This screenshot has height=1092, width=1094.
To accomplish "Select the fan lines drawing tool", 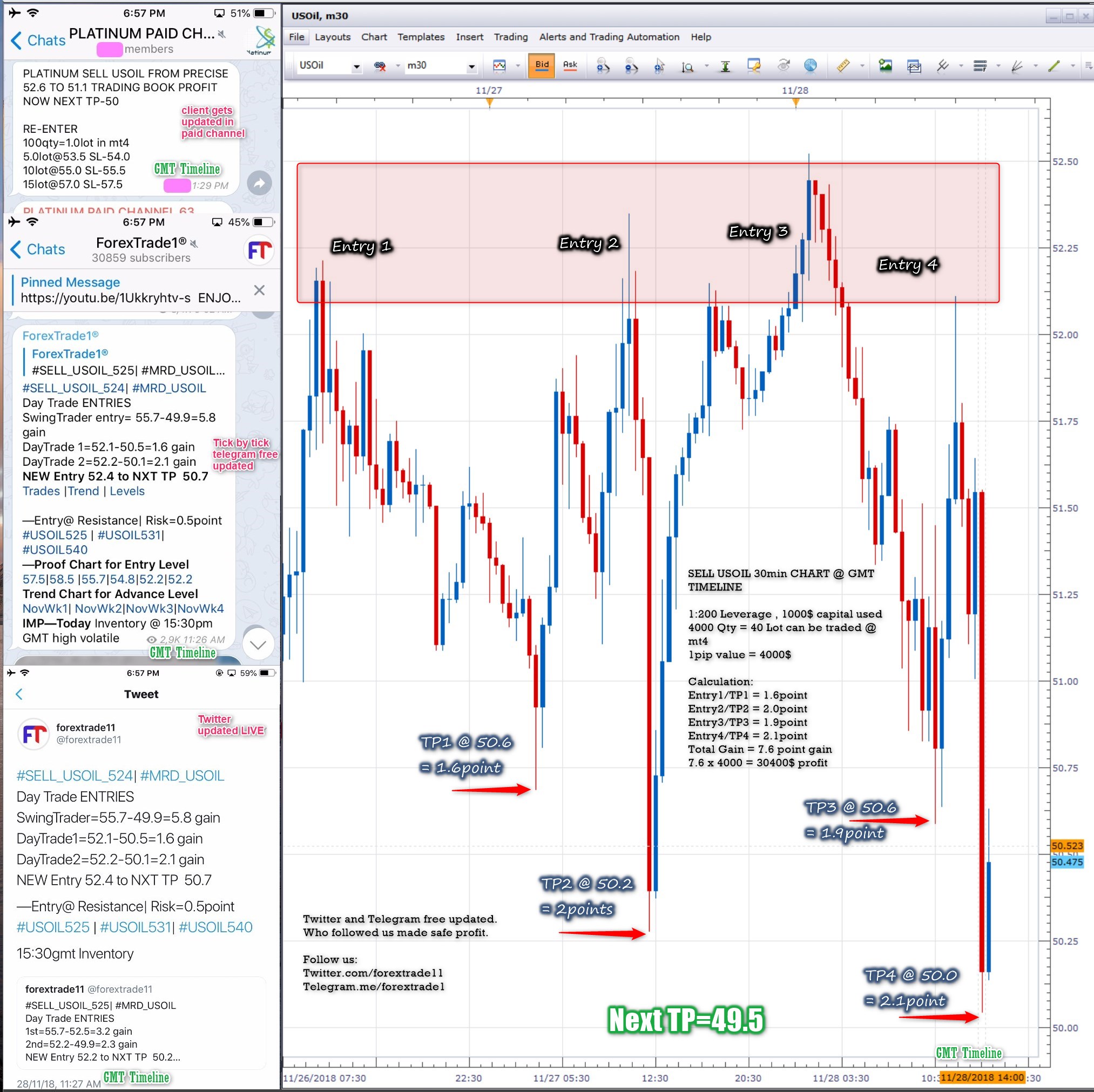I will [1017, 66].
